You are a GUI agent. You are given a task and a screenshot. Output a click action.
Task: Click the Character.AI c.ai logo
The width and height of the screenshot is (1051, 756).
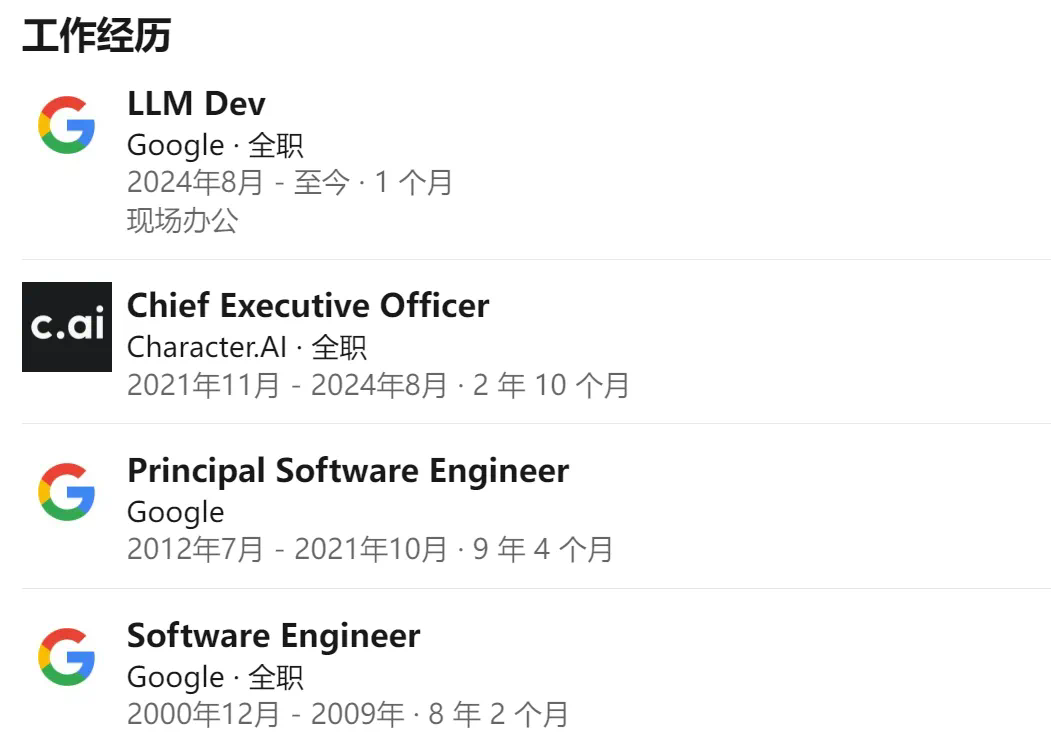66,327
